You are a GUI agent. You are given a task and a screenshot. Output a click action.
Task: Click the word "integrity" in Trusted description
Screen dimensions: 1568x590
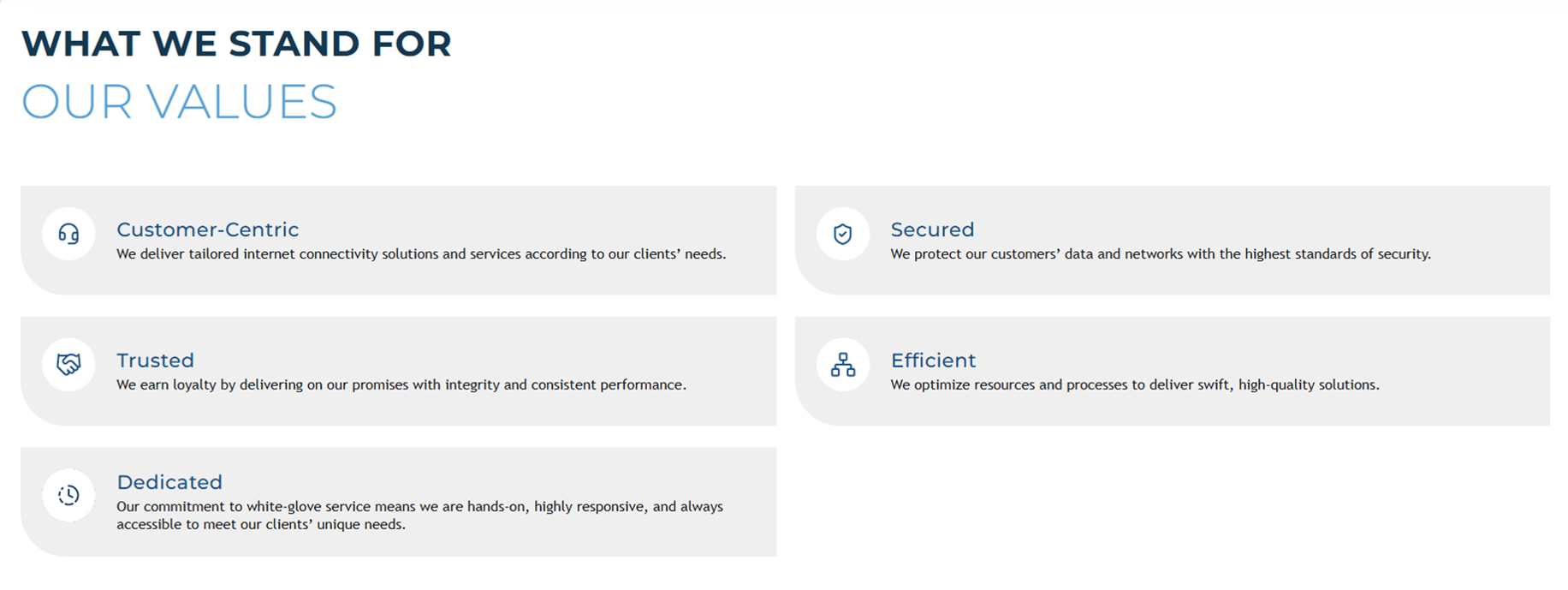(x=472, y=385)
